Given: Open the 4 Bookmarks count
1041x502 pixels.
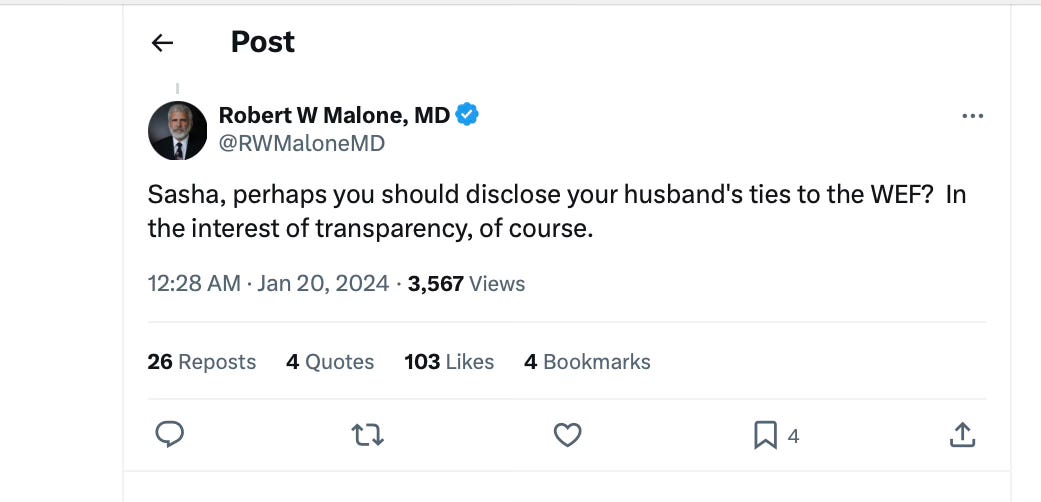Looking at the screenshot, I should 588,362.
